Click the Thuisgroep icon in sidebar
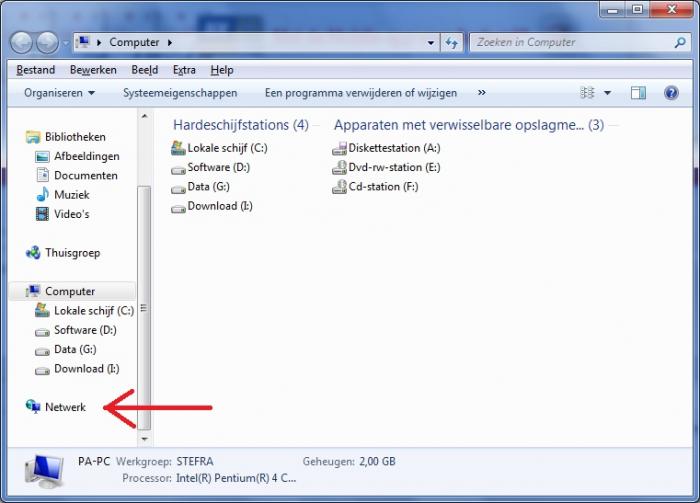 (33, 253)
